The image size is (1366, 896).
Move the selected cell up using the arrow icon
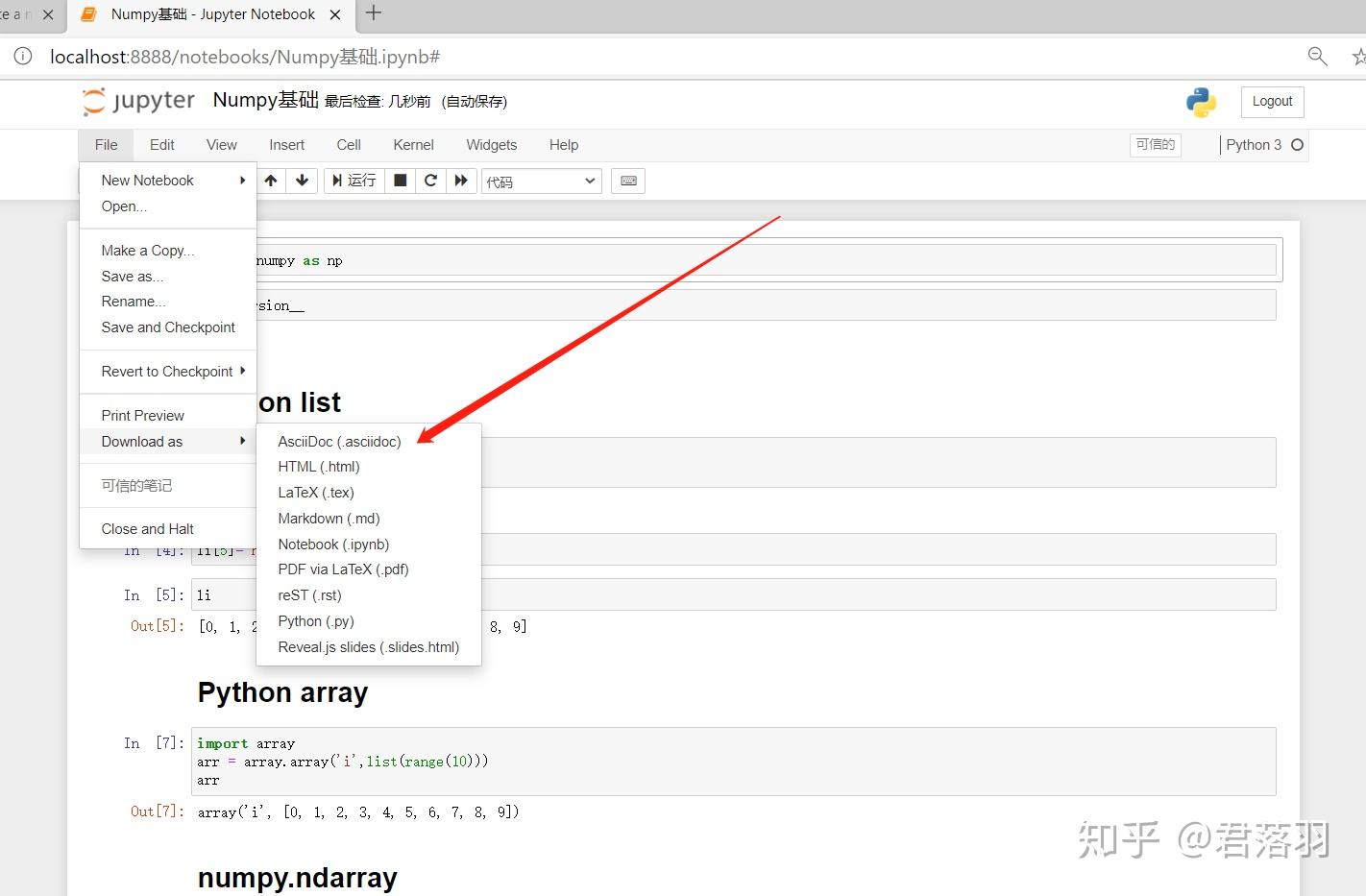click(270, 181)
